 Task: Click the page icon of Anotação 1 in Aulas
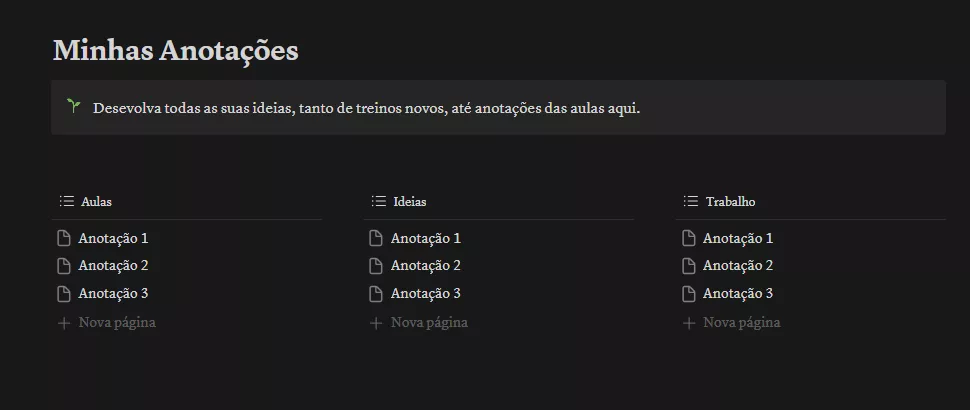point(64,238)
